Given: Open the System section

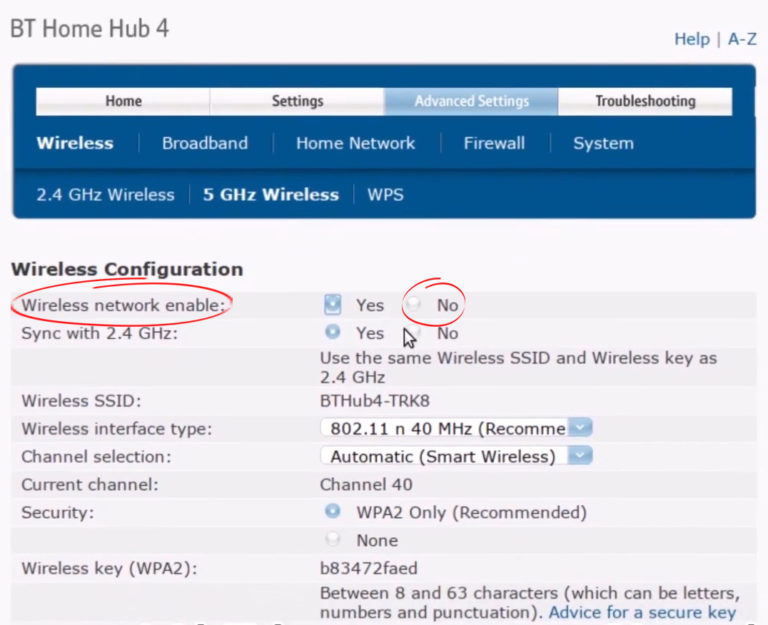Looking at the screenshot, I should coord(603,143).
